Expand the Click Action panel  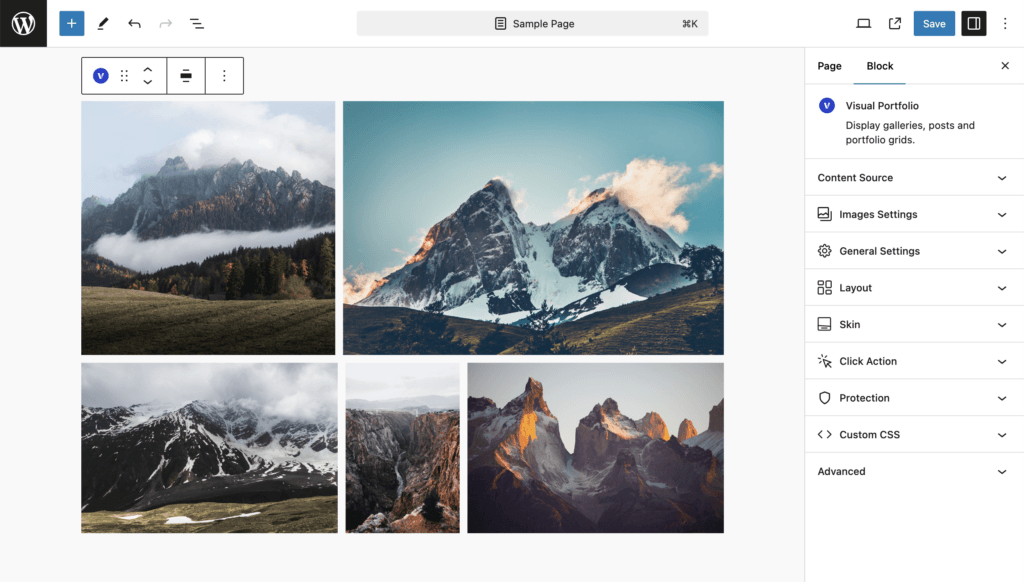(914, 361)
